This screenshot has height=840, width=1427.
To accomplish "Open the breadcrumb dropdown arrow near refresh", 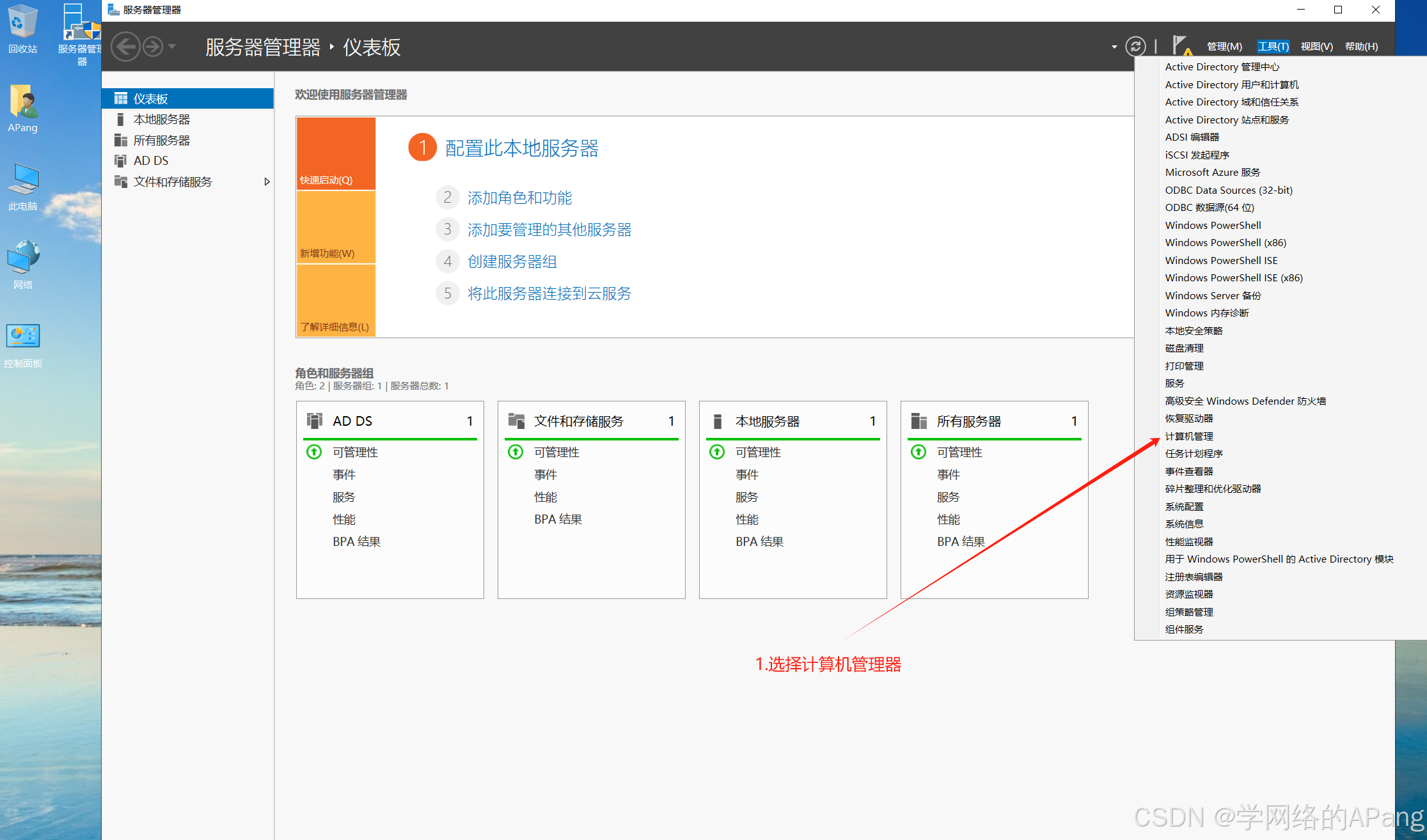I will tap(1114, 47).
